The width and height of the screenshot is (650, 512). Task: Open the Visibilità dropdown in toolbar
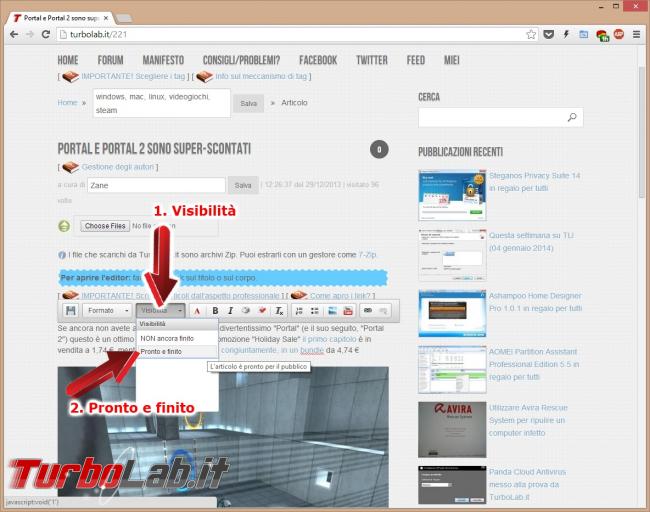160,311
